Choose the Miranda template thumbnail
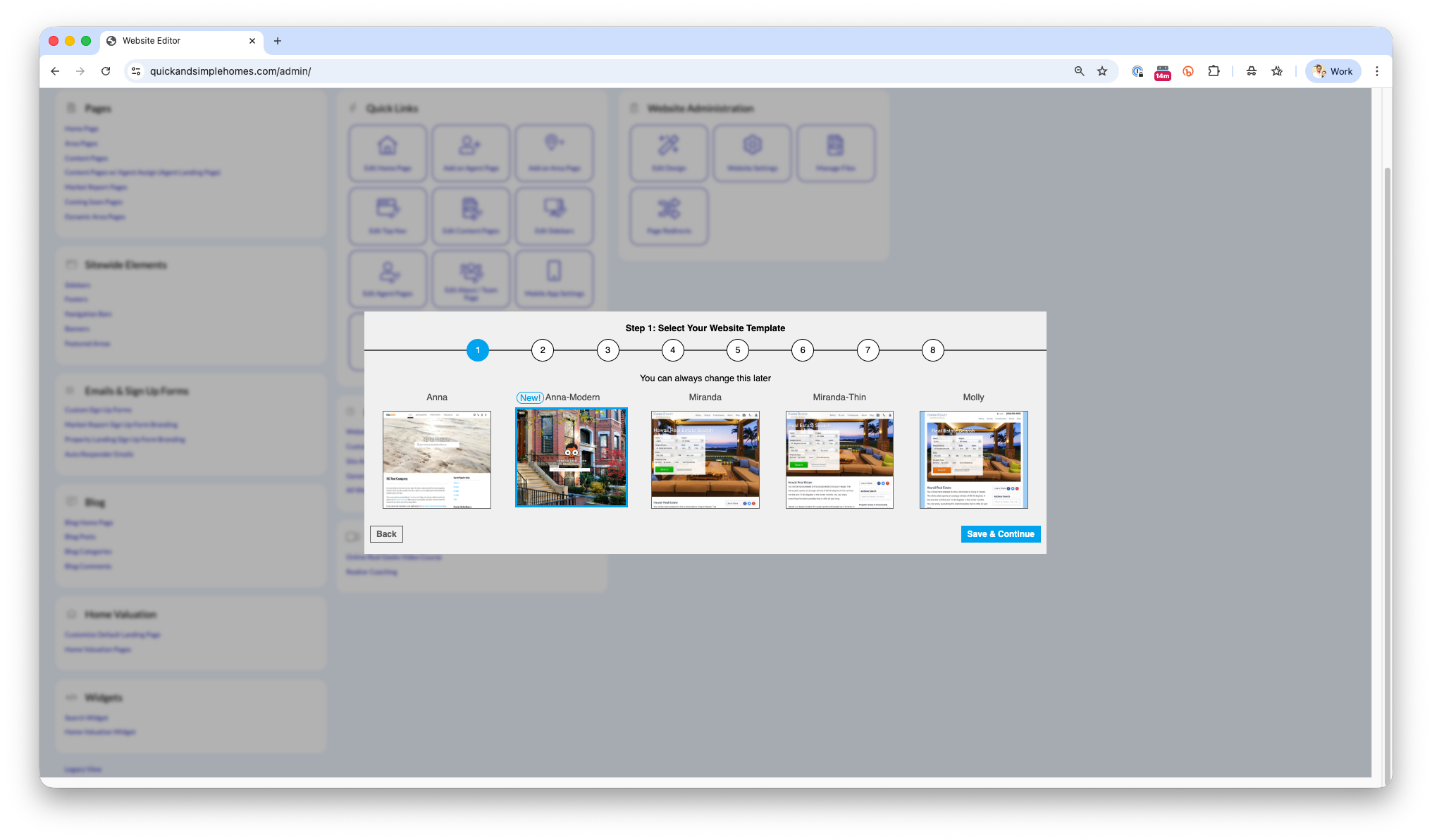This screenshot has width=1432, height=840. [x=705, y=459]
